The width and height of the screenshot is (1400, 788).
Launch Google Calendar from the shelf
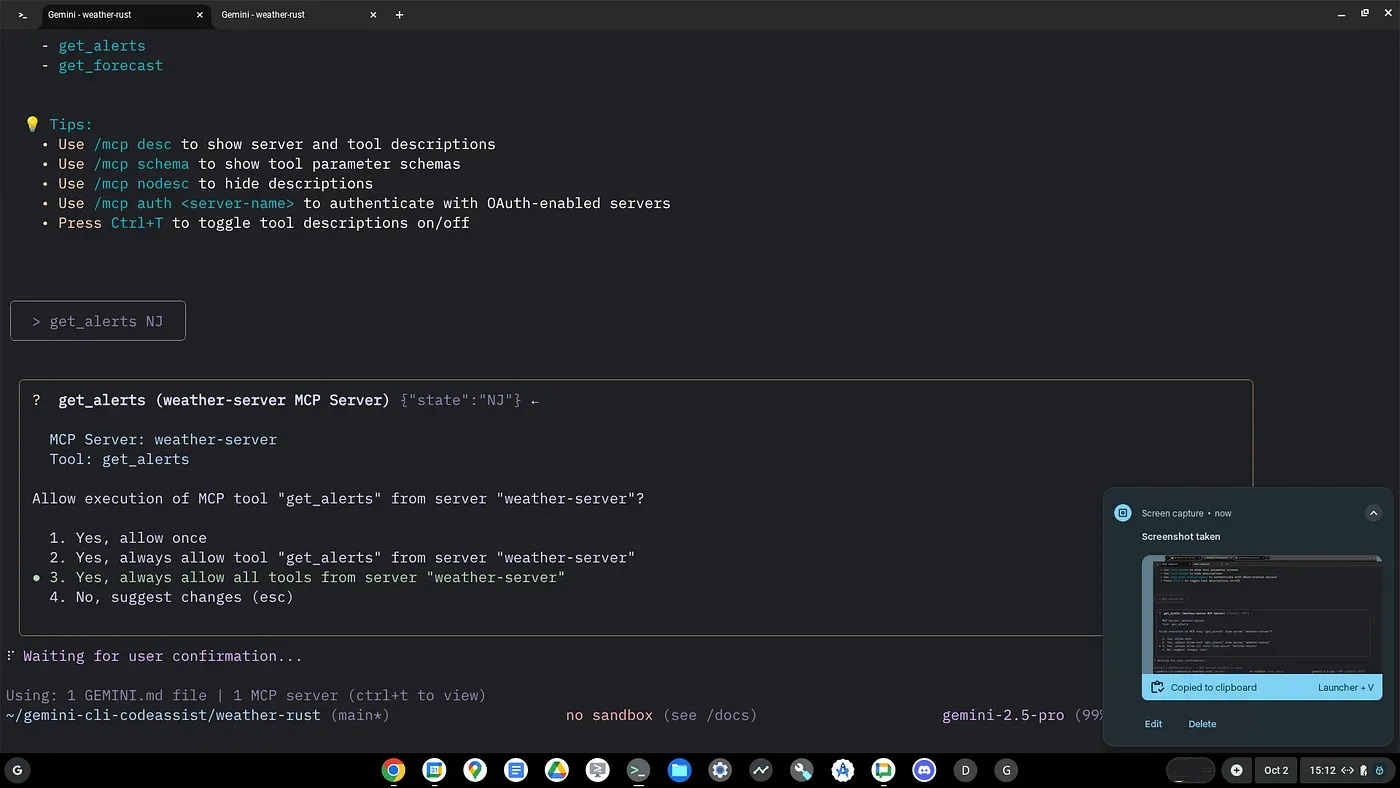coord(434,770)
